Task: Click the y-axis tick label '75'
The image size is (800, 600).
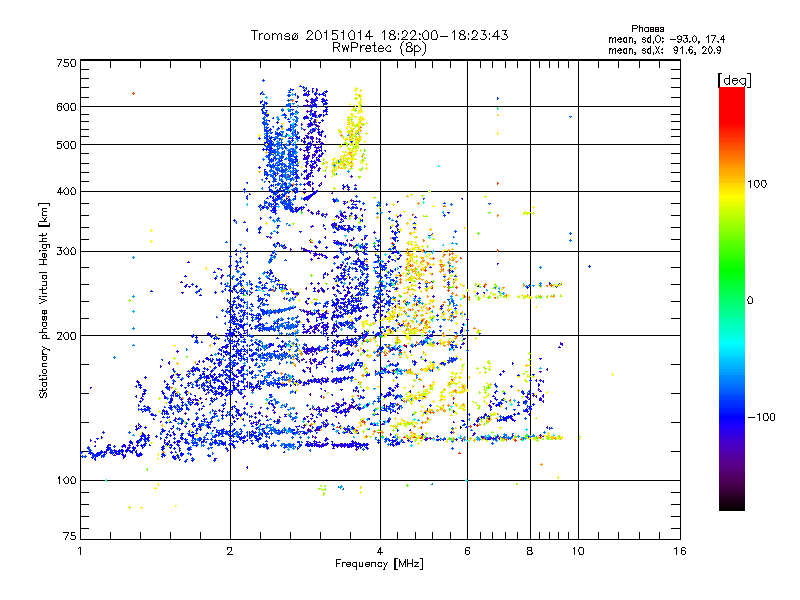Action: click(x=70, y=536)
